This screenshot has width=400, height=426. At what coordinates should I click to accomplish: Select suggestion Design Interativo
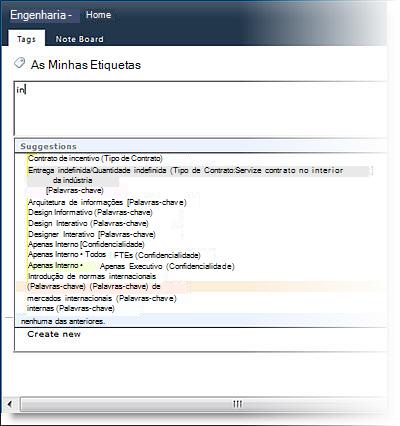(x=88, y=223)
